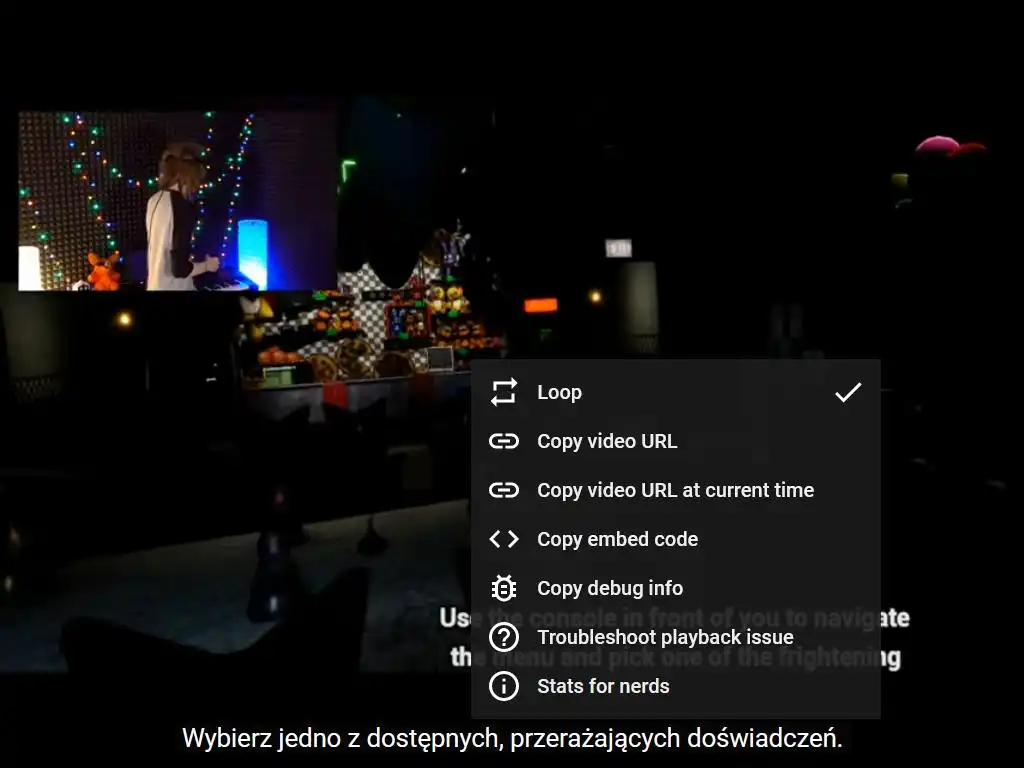
Task: Click the angle-brackets embed code icon
Action: pyautogui.click(x=504, y=539)
